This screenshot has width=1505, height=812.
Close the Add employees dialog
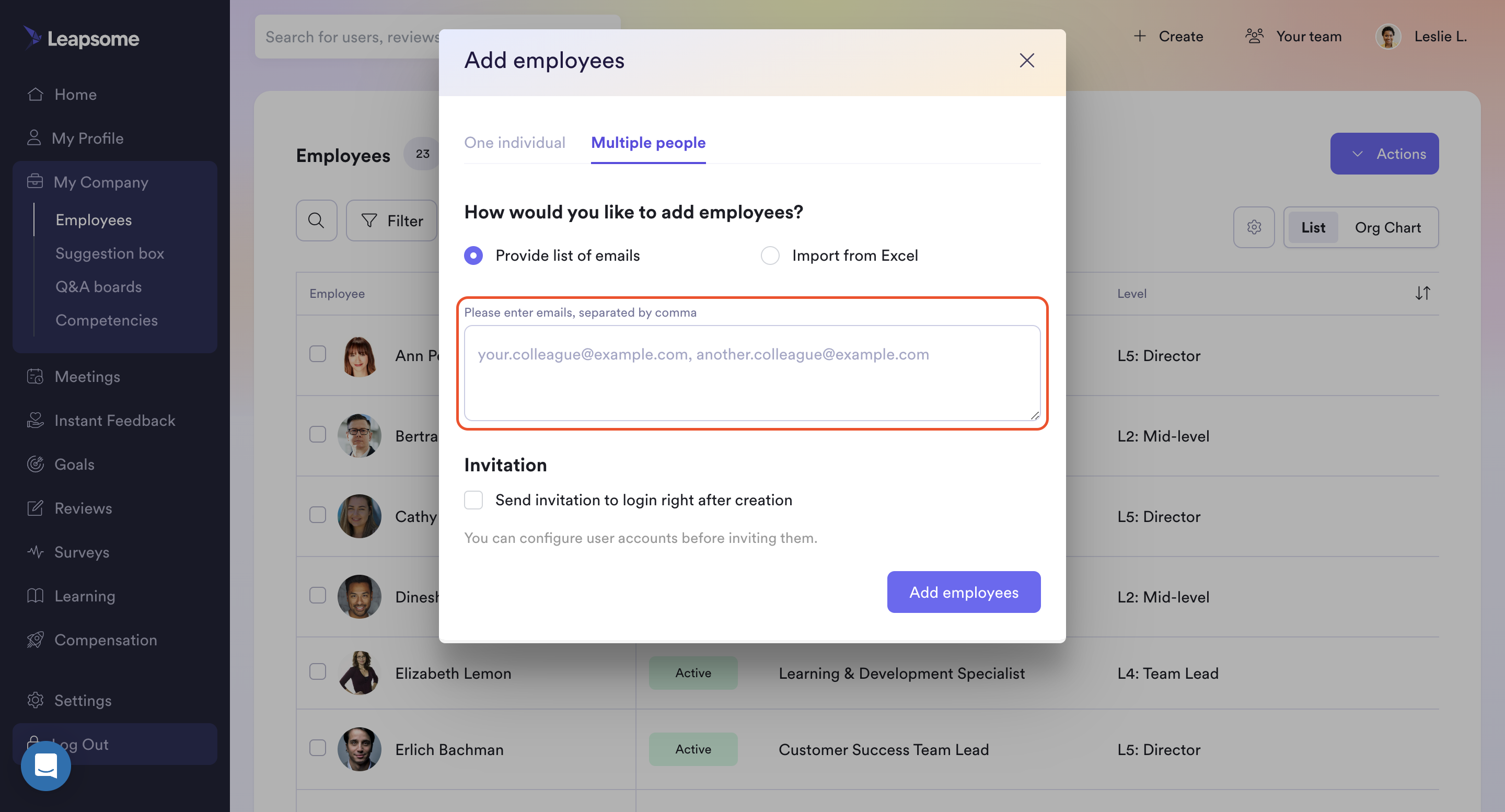tap(1026, 60)
